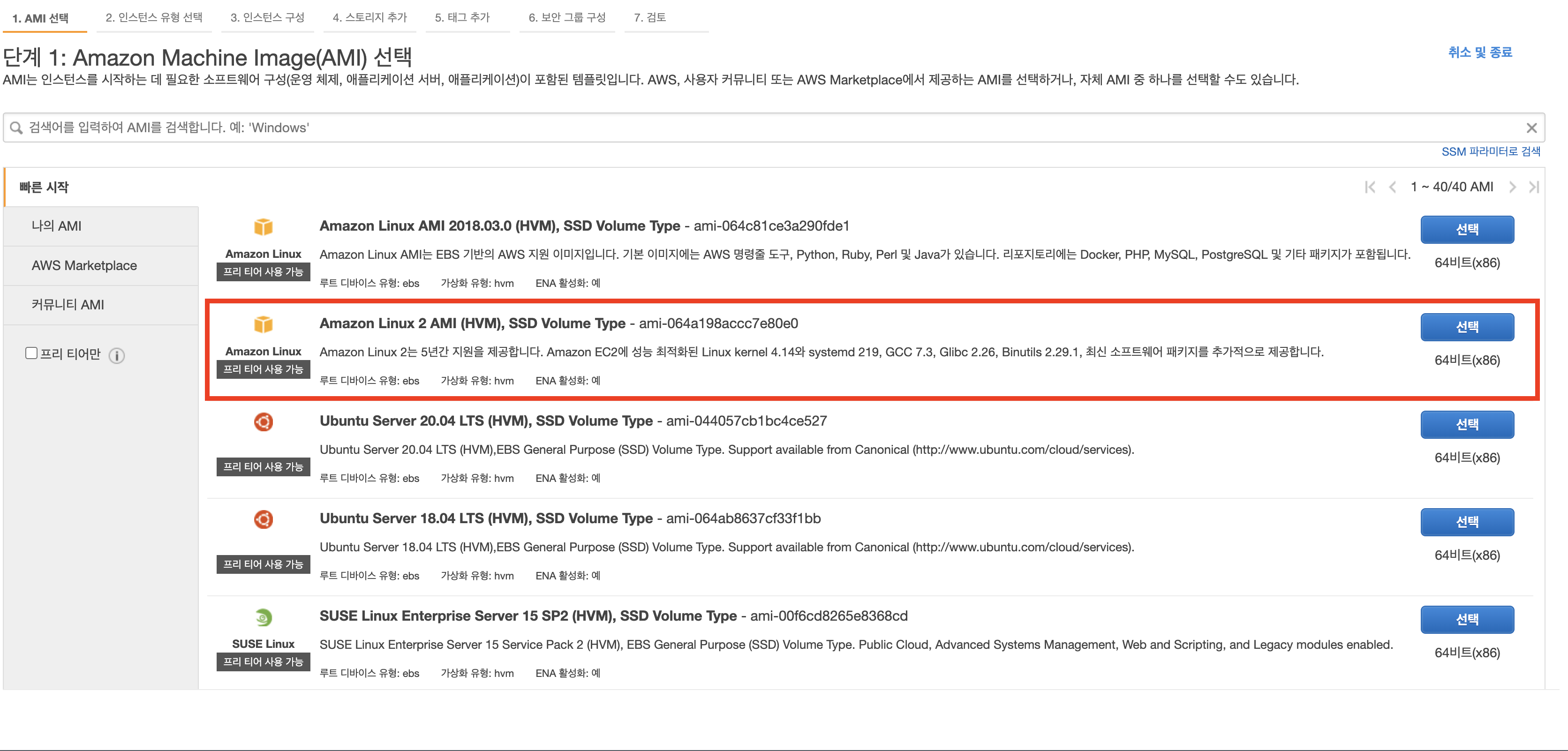Click the search magnifier icon

coord(16,127)
